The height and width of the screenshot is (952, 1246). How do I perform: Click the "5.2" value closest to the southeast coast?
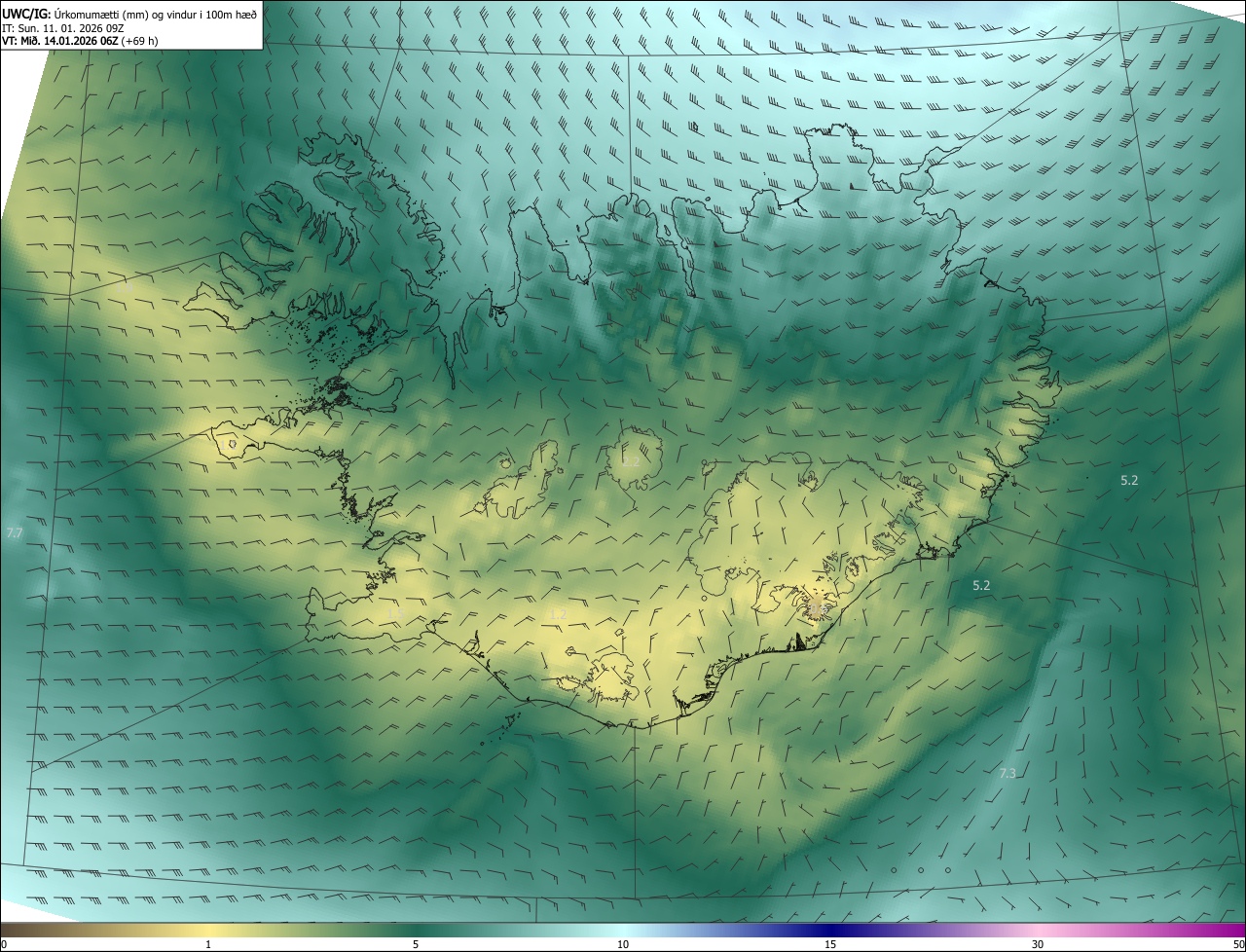coord(981,586)
